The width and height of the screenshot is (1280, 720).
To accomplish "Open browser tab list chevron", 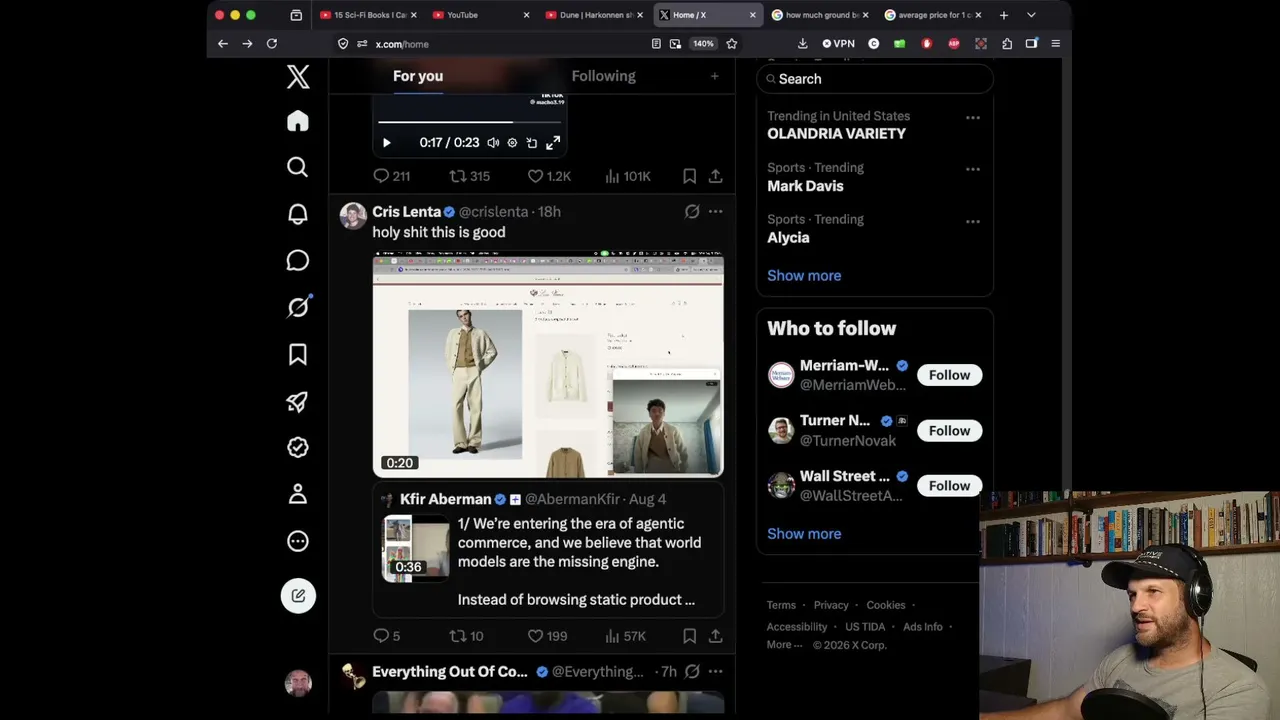I will [1031, 15].
